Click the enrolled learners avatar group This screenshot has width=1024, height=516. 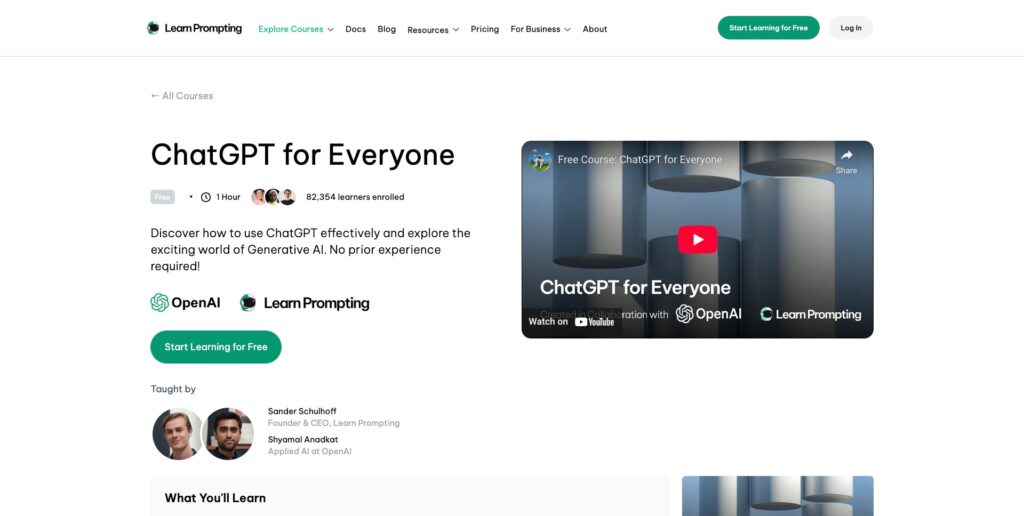tap(273, 197)
